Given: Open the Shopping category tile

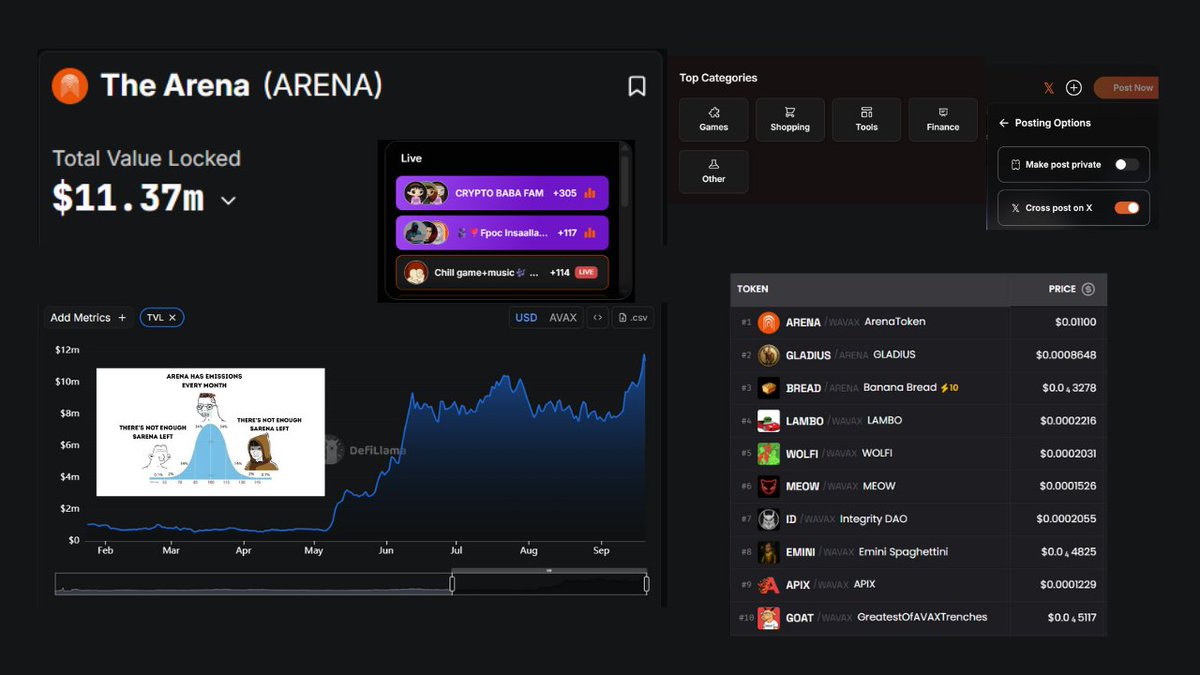Looking at the screenshot, I should [x=790, y=119].
